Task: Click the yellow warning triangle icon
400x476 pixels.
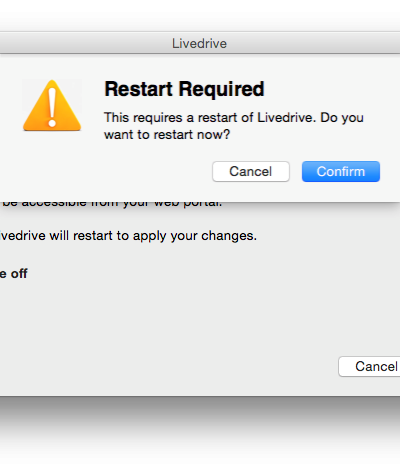Action: pyautogui.click(x=52, y=105)
